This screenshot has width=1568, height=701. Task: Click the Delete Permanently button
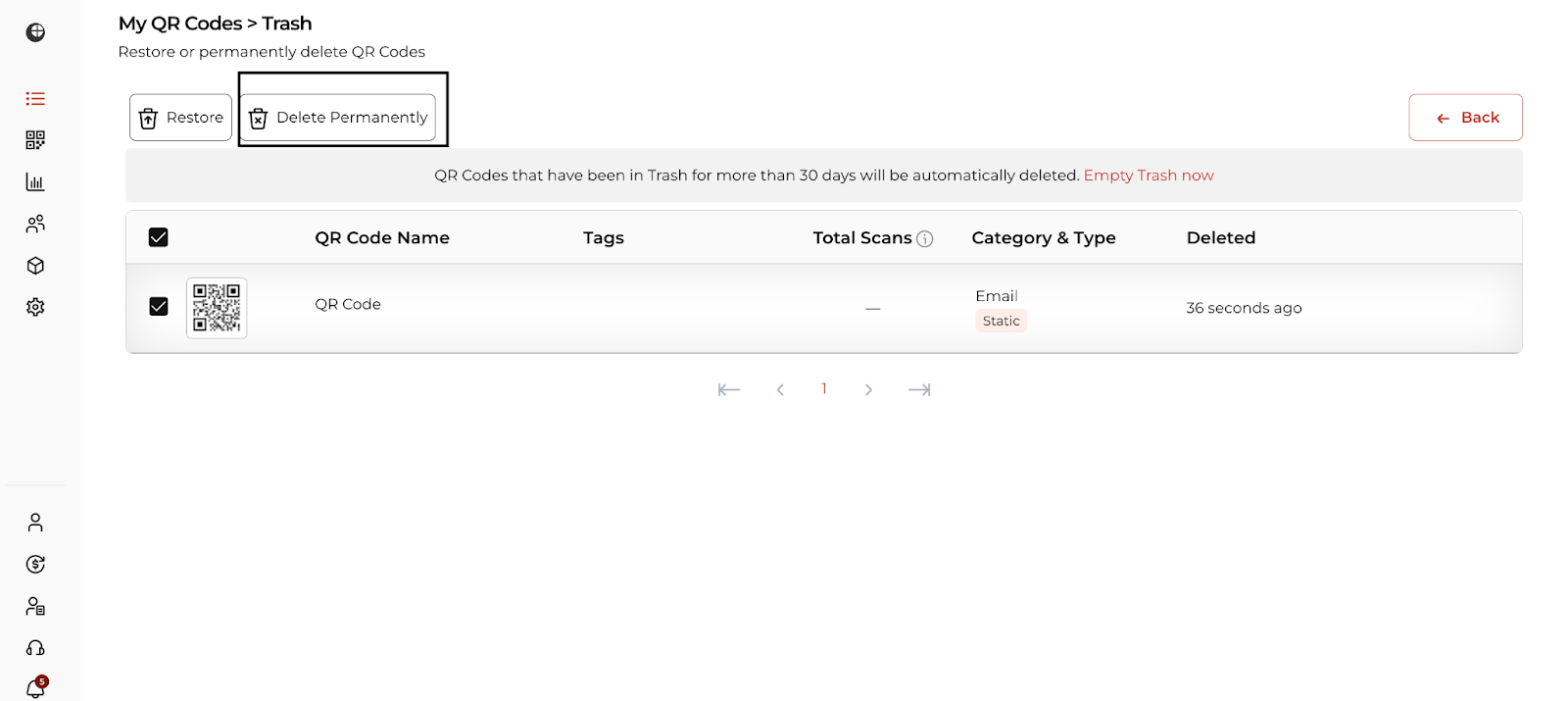click(338, 118)
